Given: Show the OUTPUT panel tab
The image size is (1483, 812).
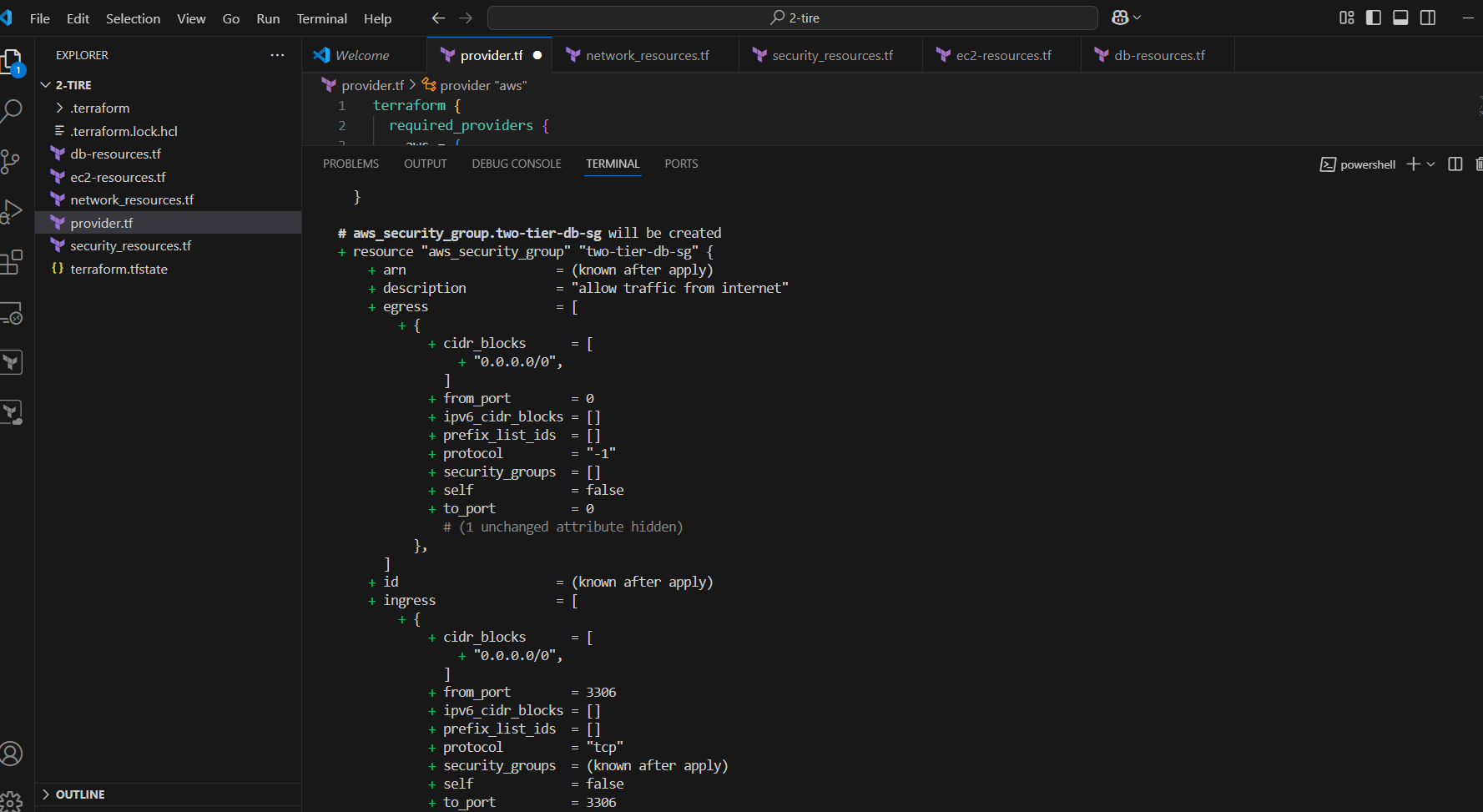Looking at the screenshot, I should coord(426,164).
